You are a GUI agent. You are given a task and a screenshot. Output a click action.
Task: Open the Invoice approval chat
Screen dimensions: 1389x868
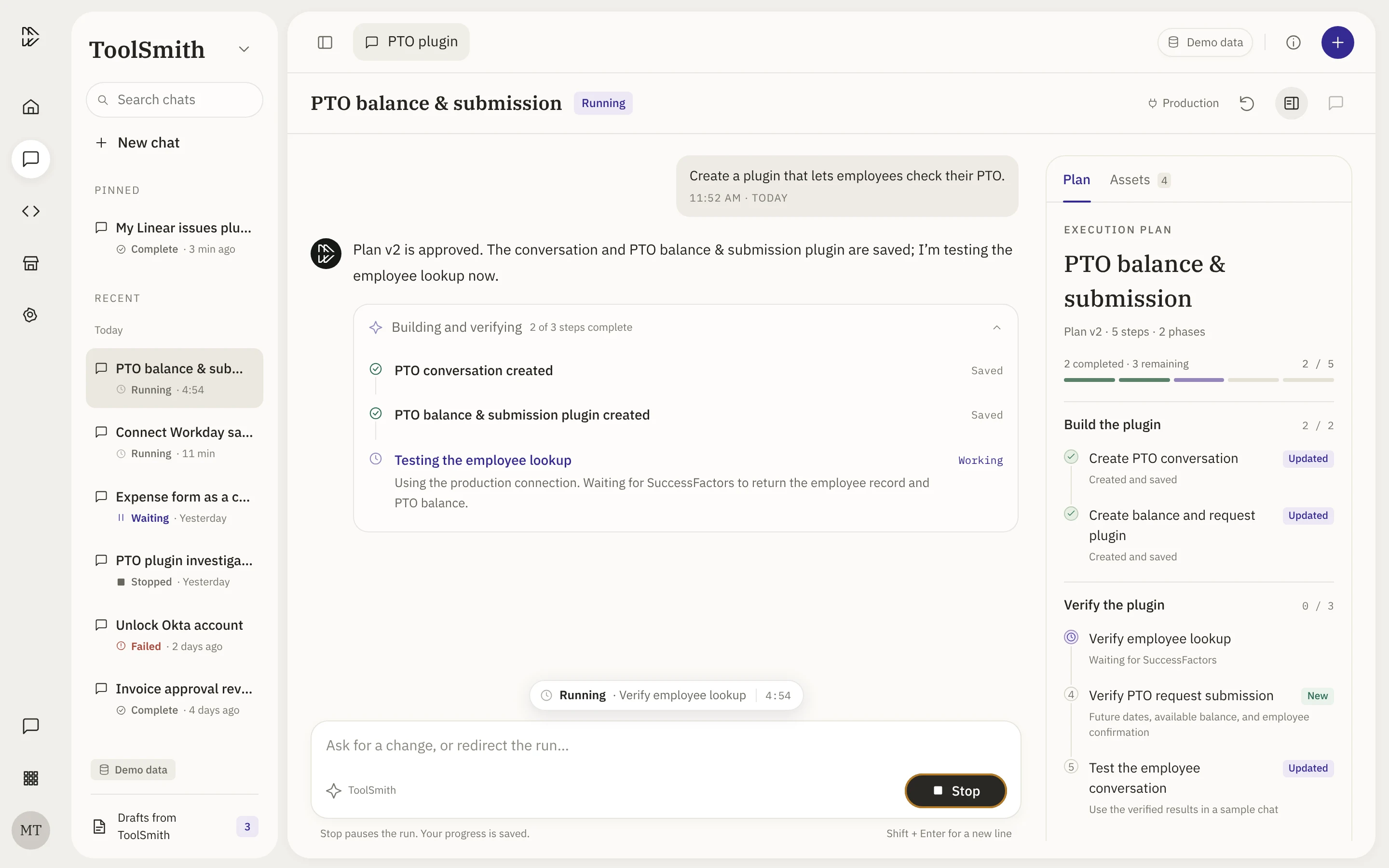tap(174, 699)
